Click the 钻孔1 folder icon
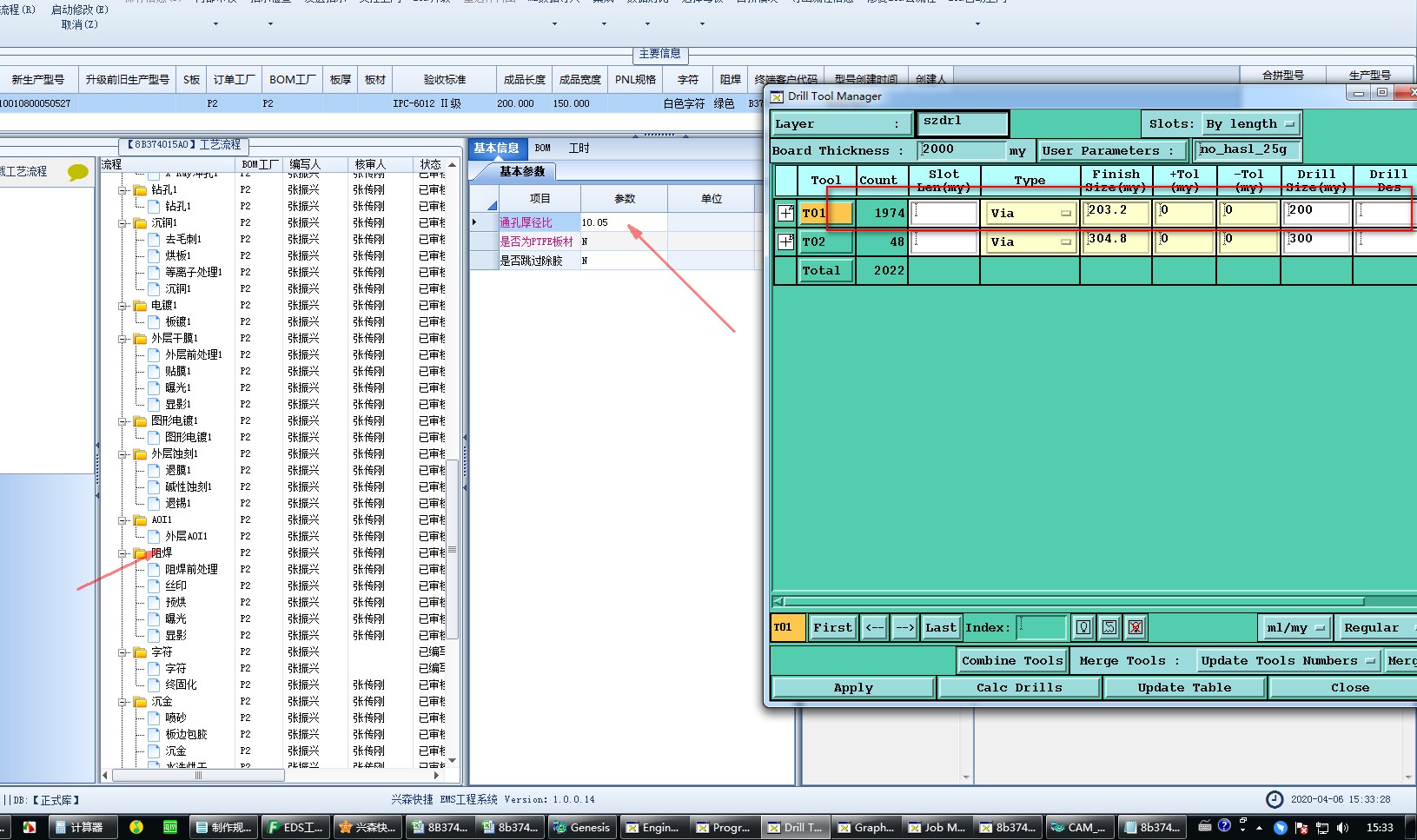 (x=140, y=189)
